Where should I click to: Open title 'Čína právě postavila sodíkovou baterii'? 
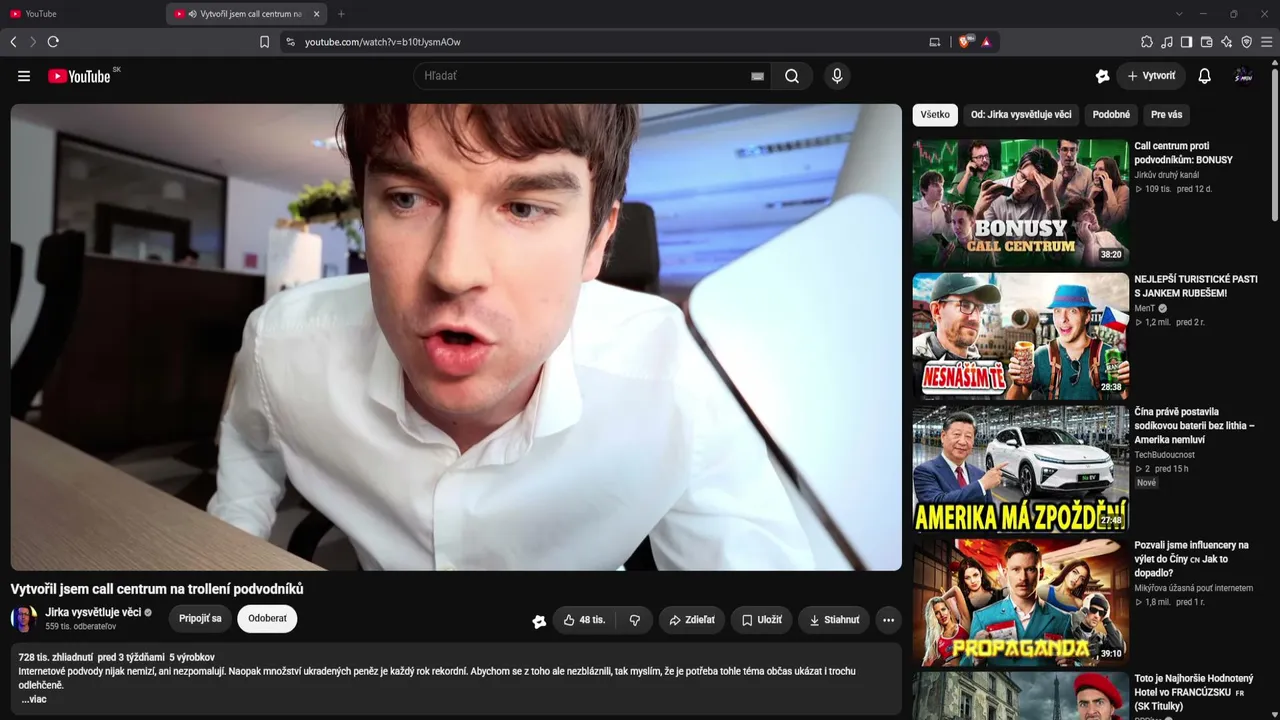pyautogui.click(x=1194, y=426)
